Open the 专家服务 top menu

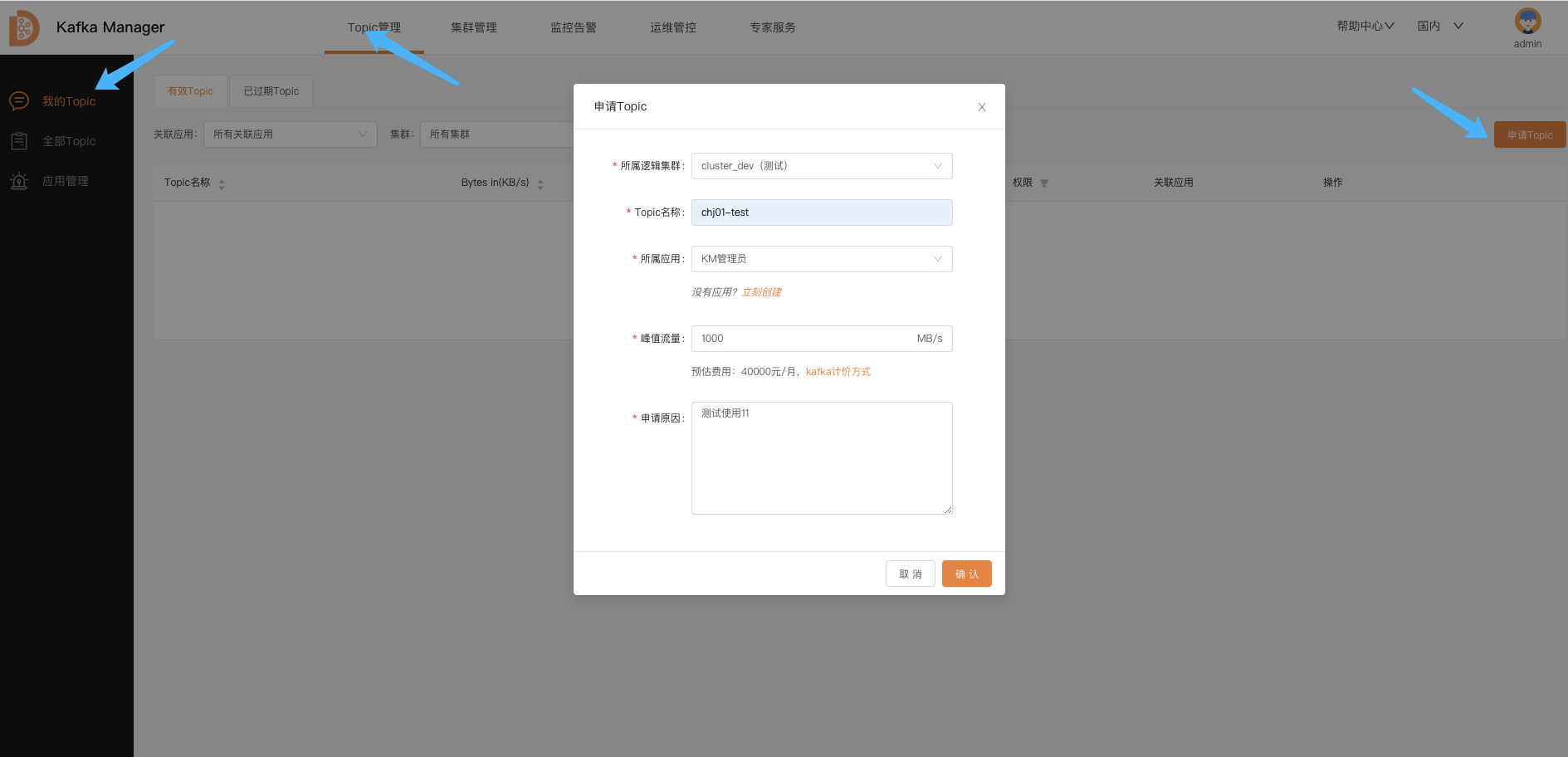point(773,27)
